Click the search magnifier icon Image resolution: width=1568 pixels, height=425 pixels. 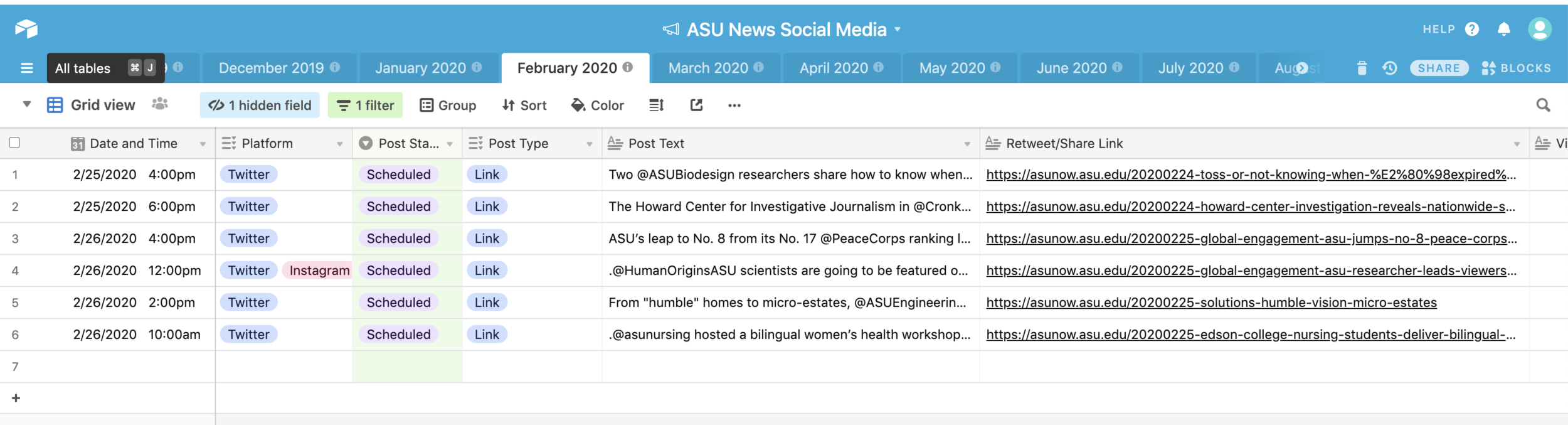coord(1544,105)
